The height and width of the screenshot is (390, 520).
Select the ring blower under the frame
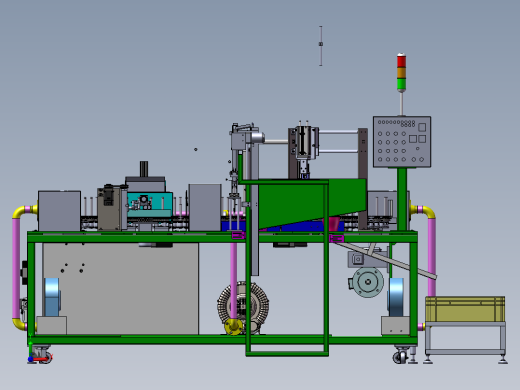pos(243,307)
